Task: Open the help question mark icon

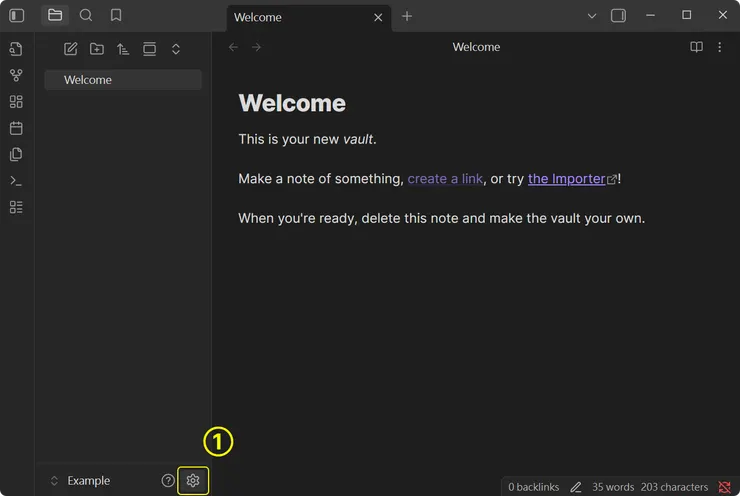Action: point(168,481)
